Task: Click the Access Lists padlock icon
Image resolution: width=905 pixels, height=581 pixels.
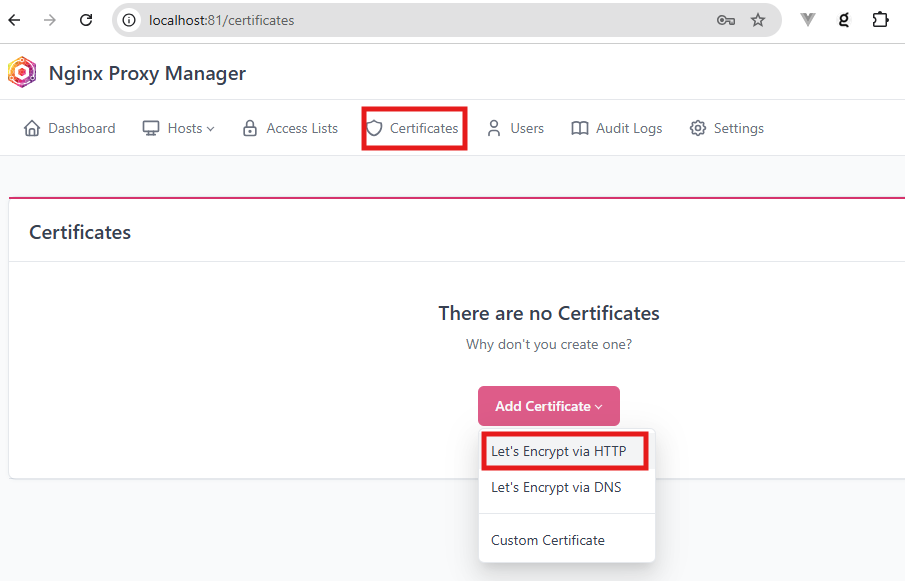Action: tap(250, 128)
